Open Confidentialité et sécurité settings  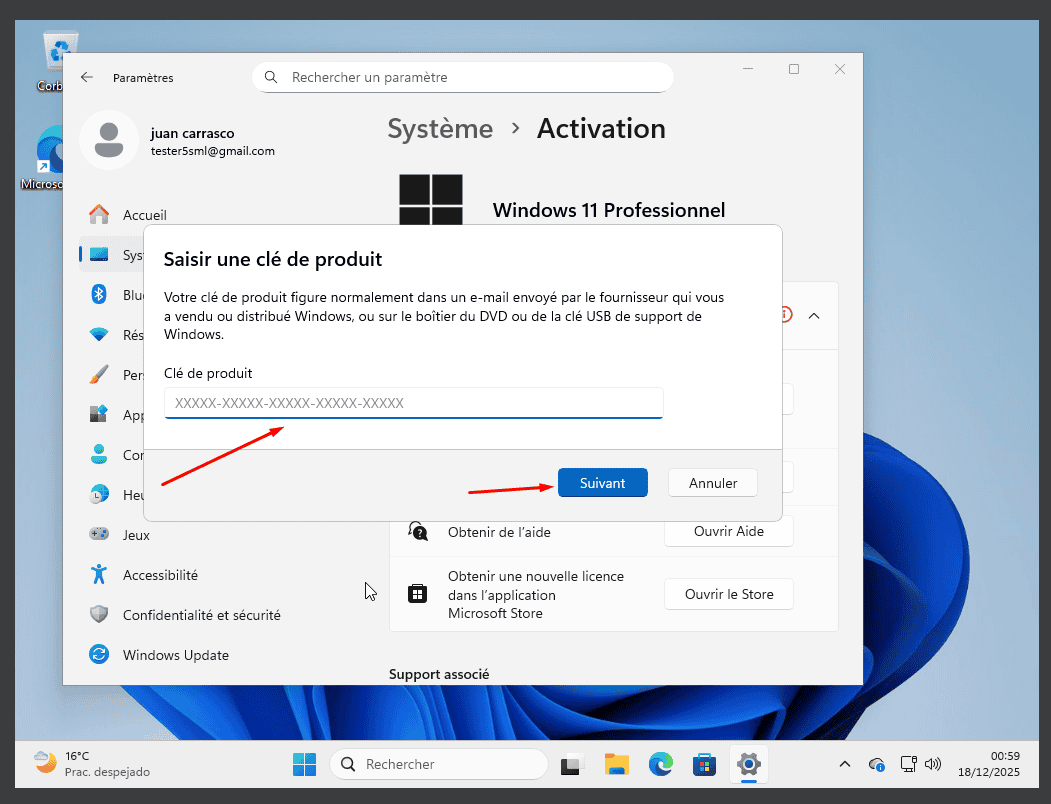[x=201, y=615]
